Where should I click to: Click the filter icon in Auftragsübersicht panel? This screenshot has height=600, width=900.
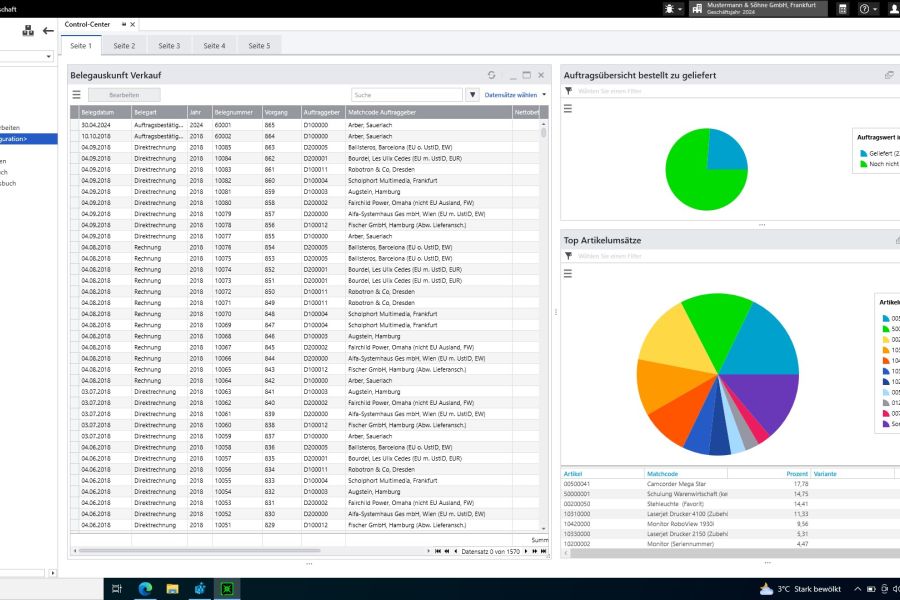tap(568, 91)
